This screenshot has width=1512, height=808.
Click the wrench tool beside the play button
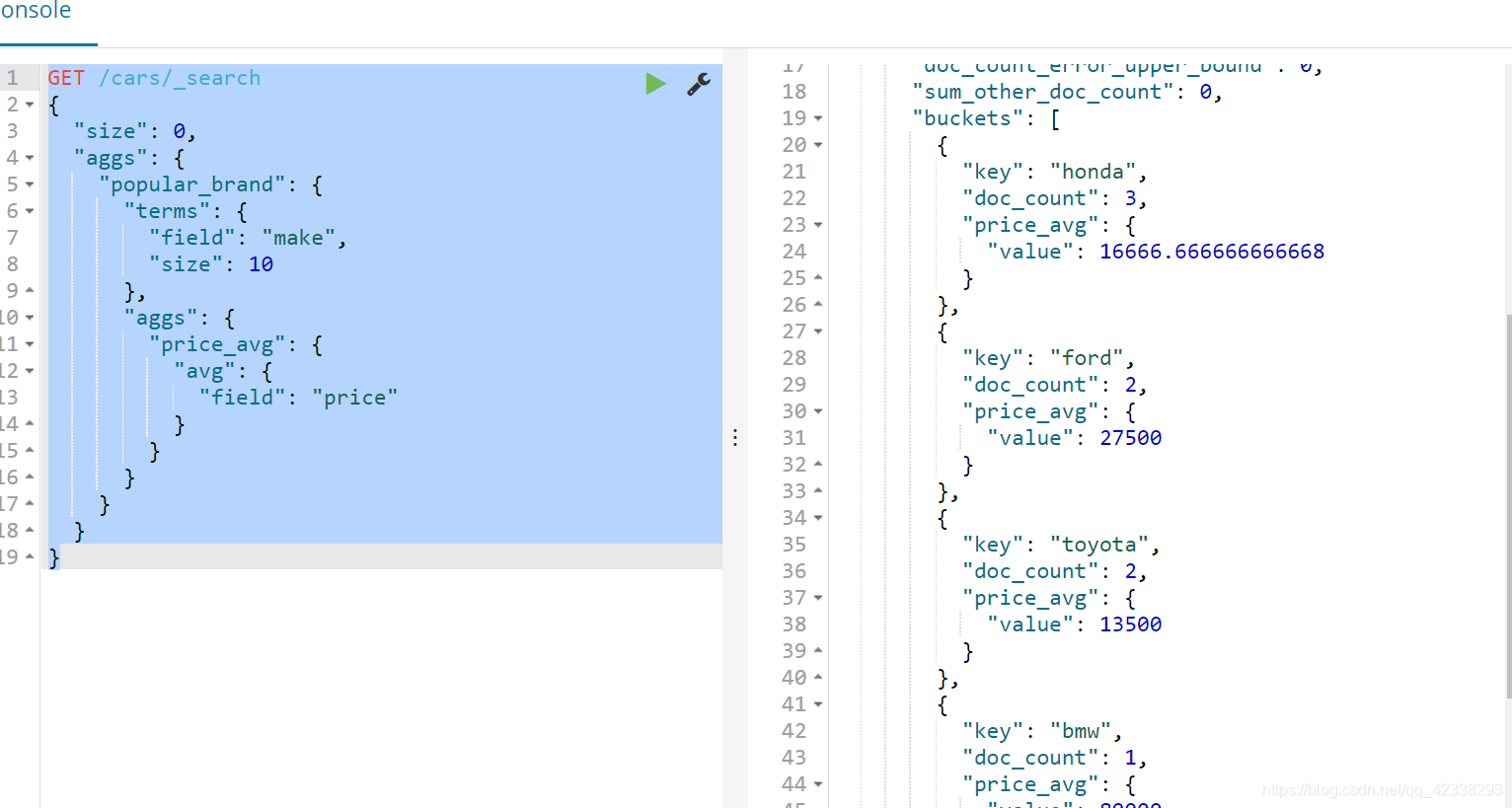pos(698,84)
